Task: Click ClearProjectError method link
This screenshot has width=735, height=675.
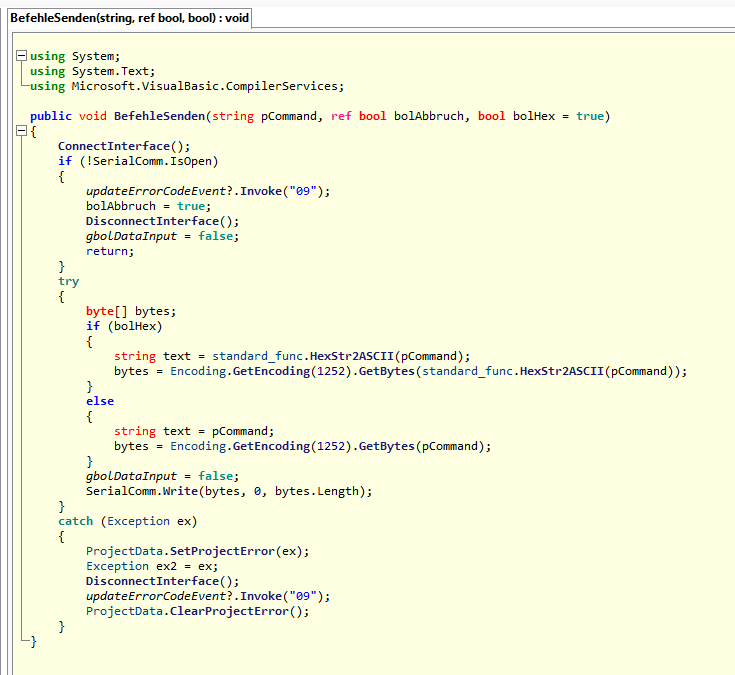Action: [x=229, y=611]
